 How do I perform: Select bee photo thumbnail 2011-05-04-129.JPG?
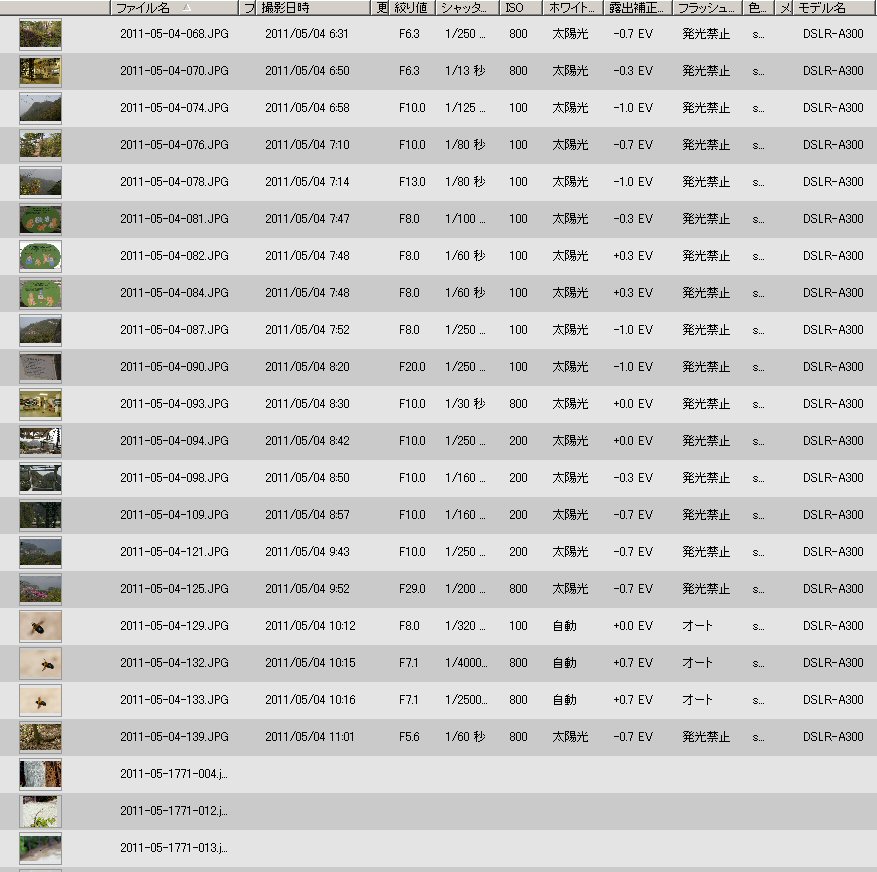click(40, 626)
